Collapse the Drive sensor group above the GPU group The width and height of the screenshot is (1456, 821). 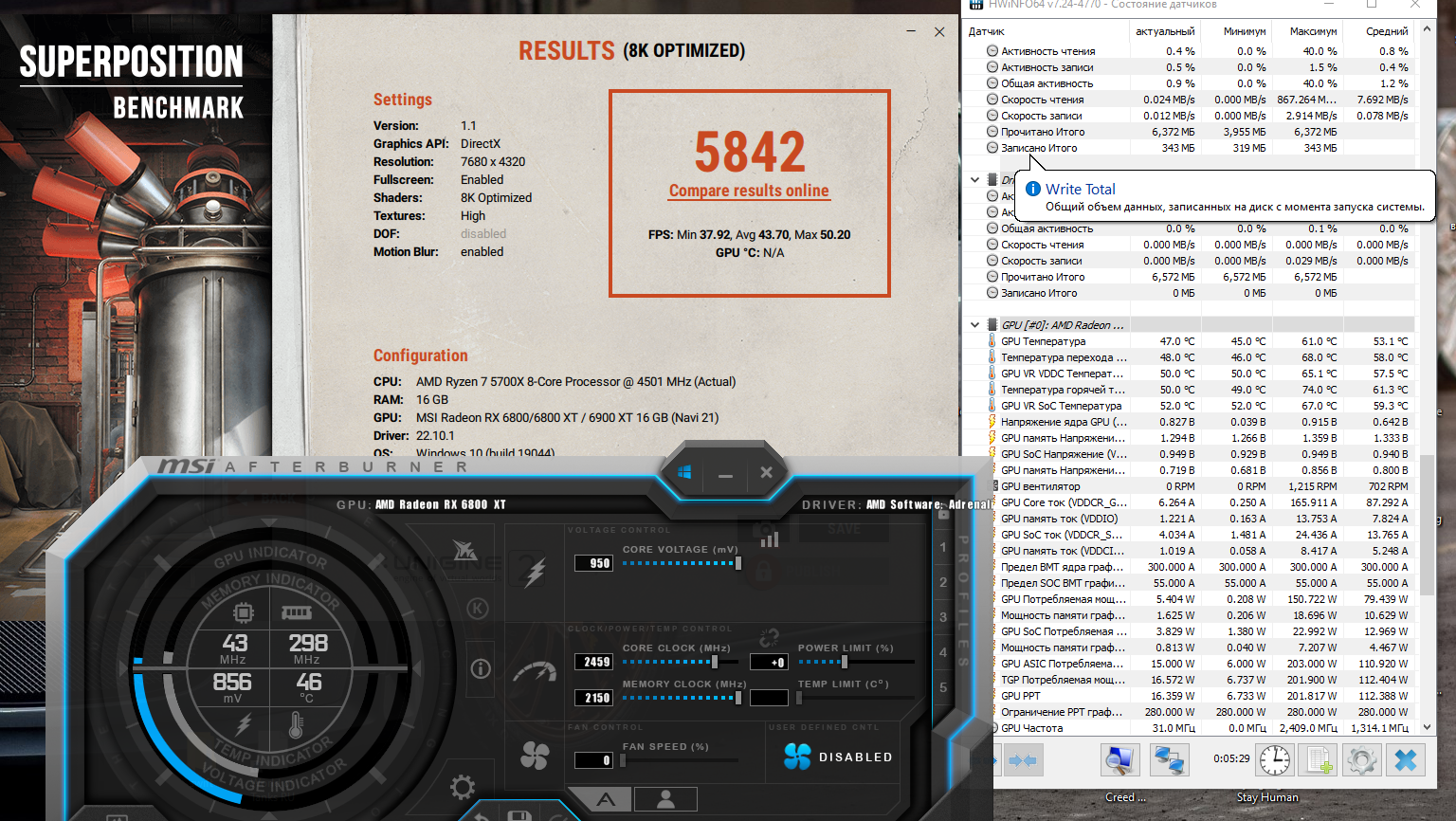pos(974,179)
